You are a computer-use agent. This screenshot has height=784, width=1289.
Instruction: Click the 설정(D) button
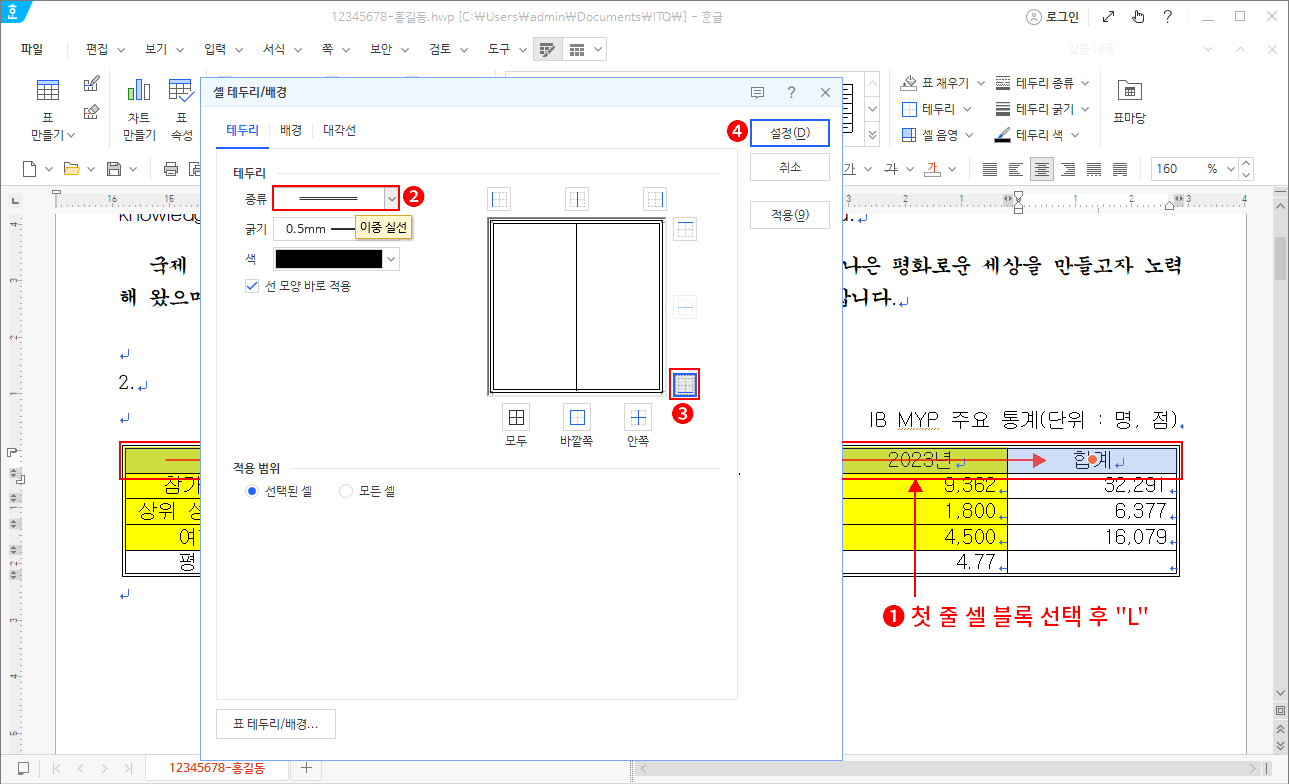tap(789, 133)
